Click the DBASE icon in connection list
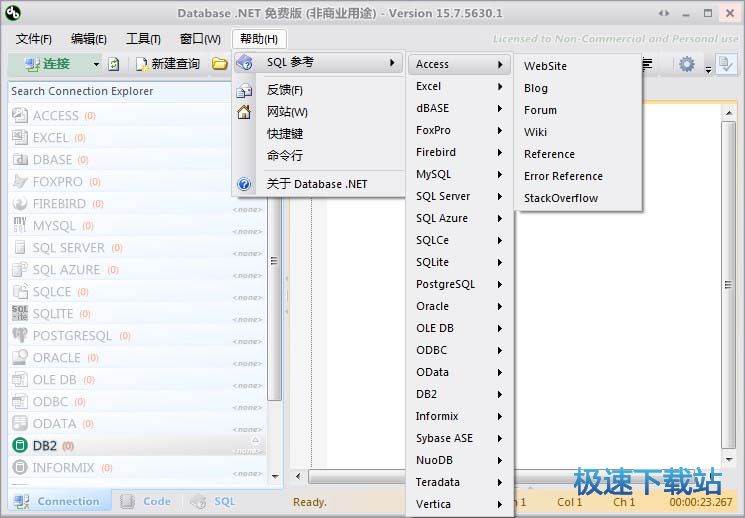 coord(19,159)
